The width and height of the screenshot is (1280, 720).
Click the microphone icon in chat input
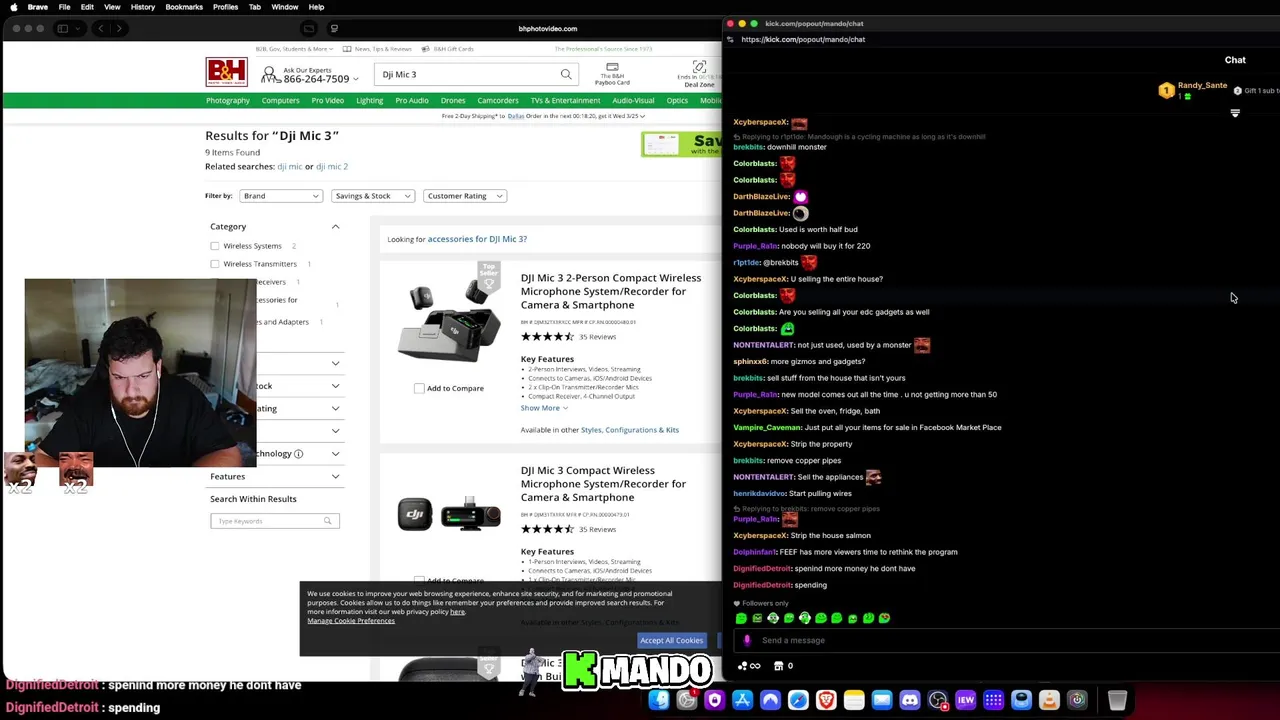click(x=746, y=640)
